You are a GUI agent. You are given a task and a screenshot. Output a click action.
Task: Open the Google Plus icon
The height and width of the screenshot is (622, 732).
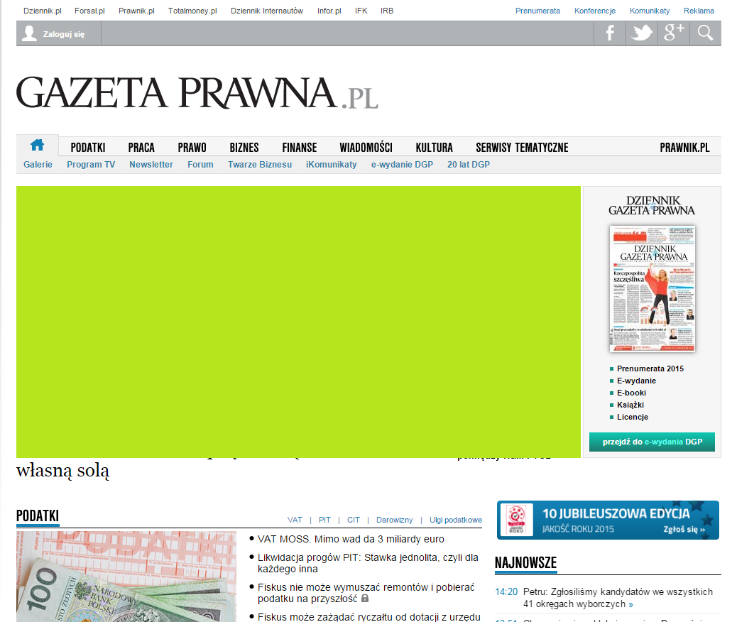[x=674, y=34]
